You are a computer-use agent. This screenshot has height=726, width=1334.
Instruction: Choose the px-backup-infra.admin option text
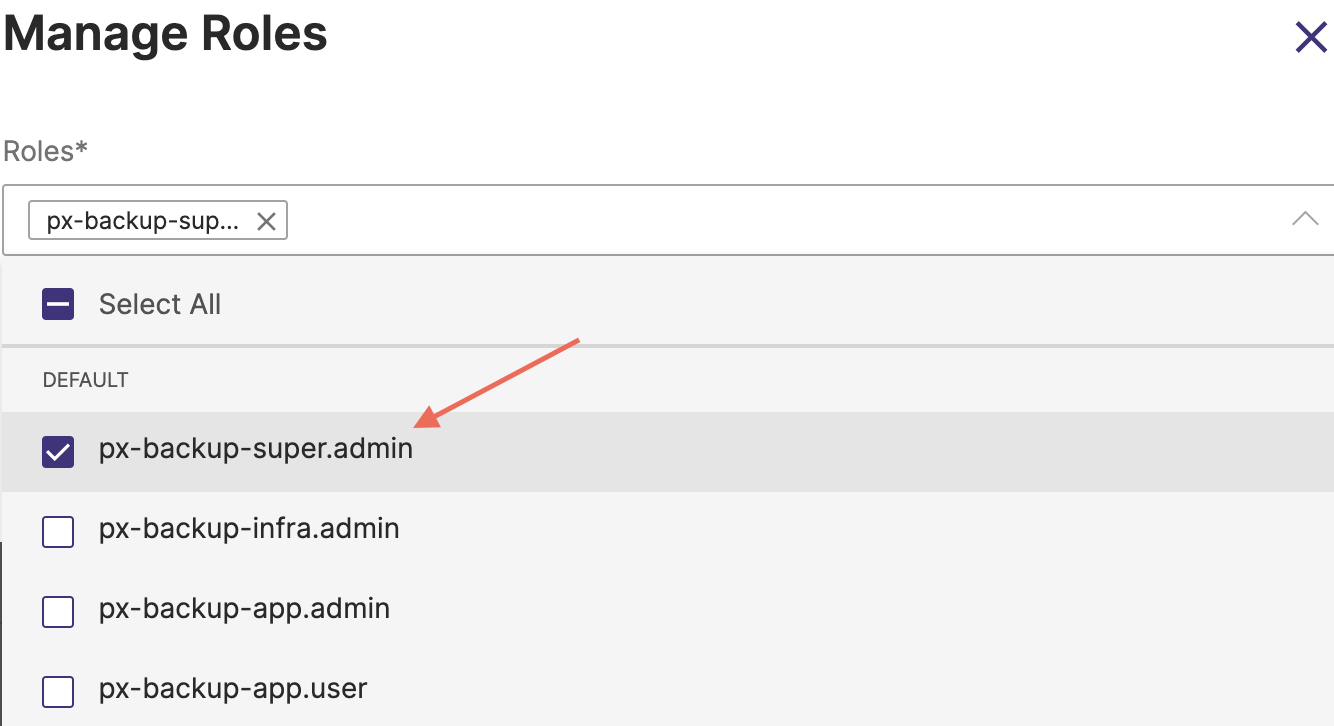pyautogui.click(x=249, y=528)
